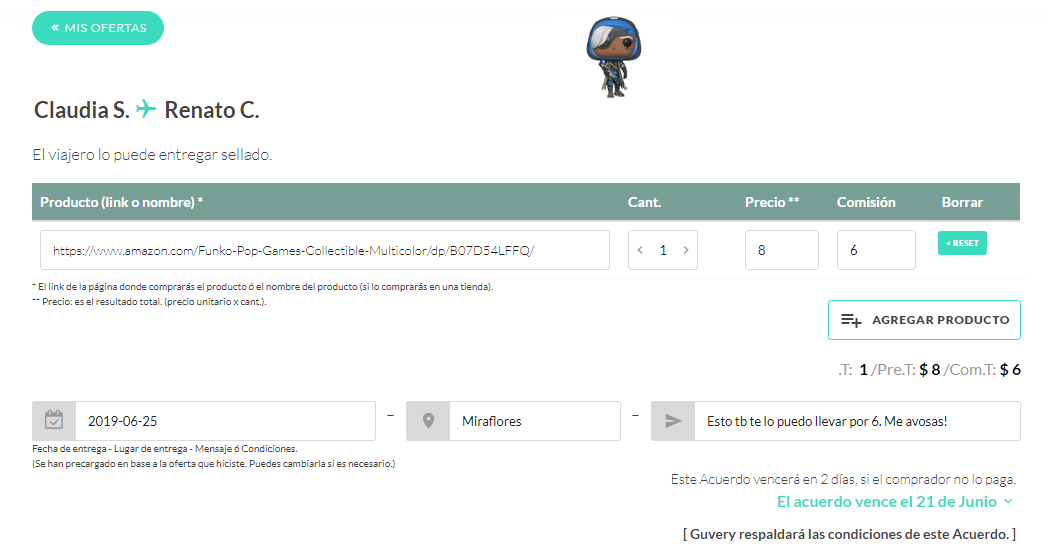Edit the Comisión field showing 6

click(876, 250)
